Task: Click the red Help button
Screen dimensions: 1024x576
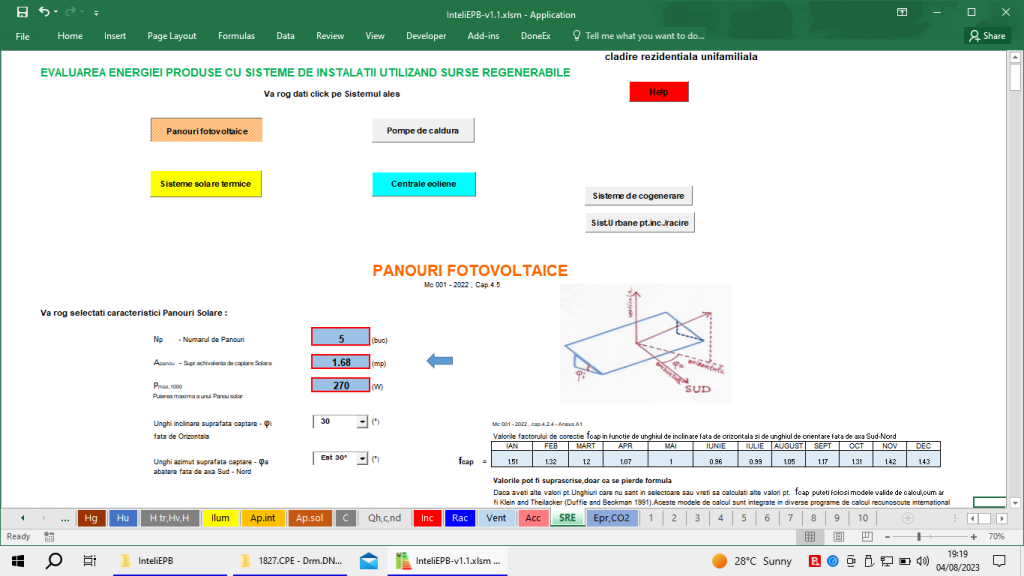Action: click(x=658, y=91)
